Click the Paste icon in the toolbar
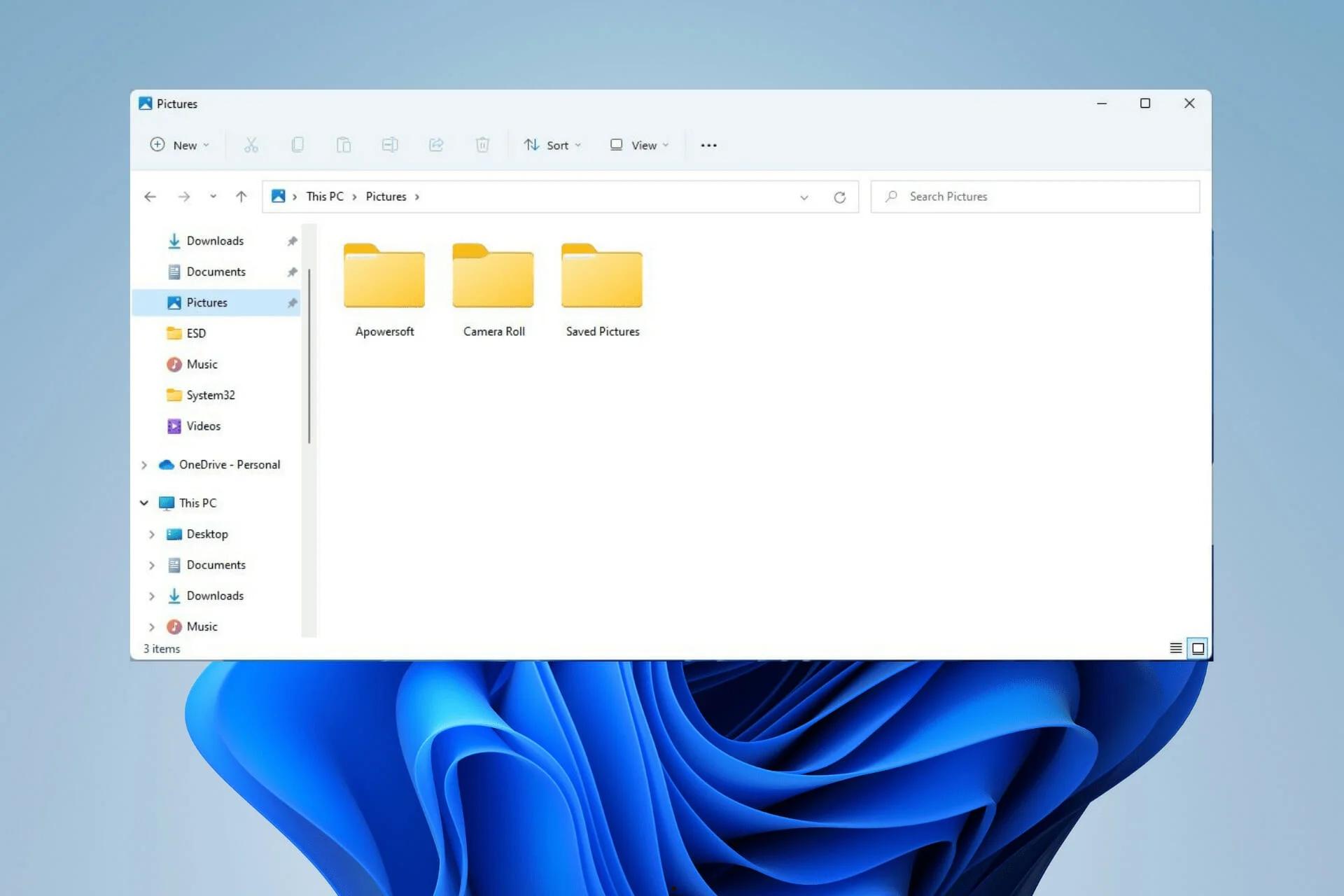This screenshot has width=1344, height=896. [344, 145]
